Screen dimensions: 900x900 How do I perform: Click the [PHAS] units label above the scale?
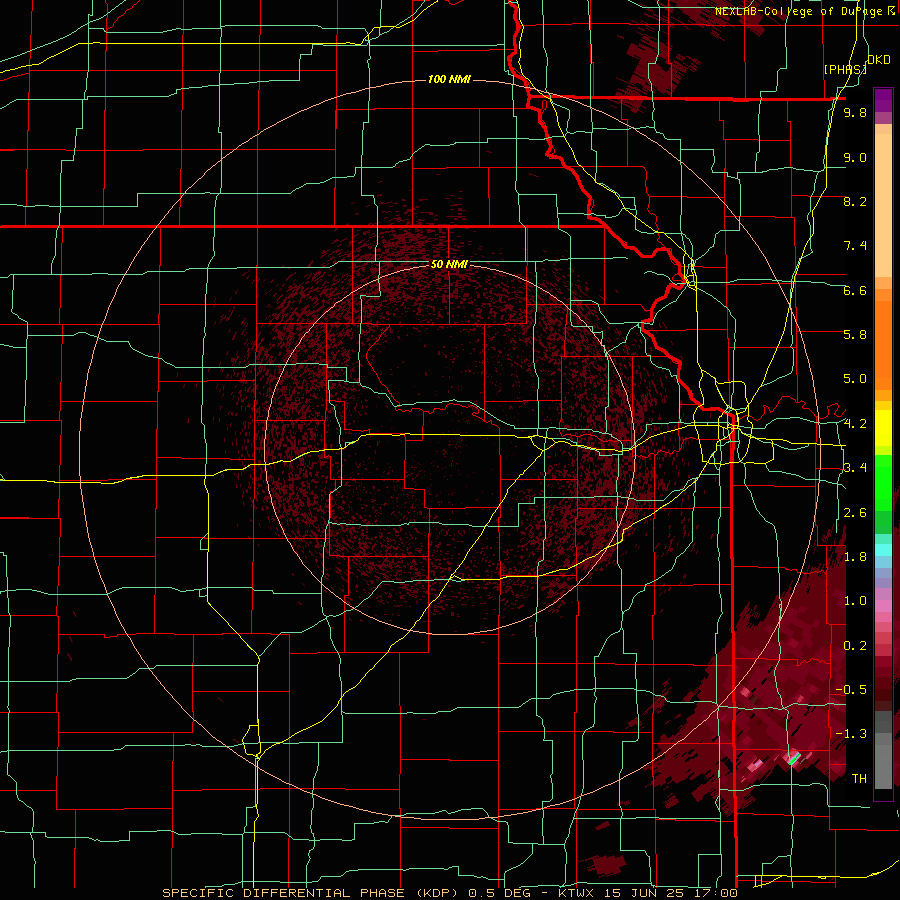coord(845,69)
